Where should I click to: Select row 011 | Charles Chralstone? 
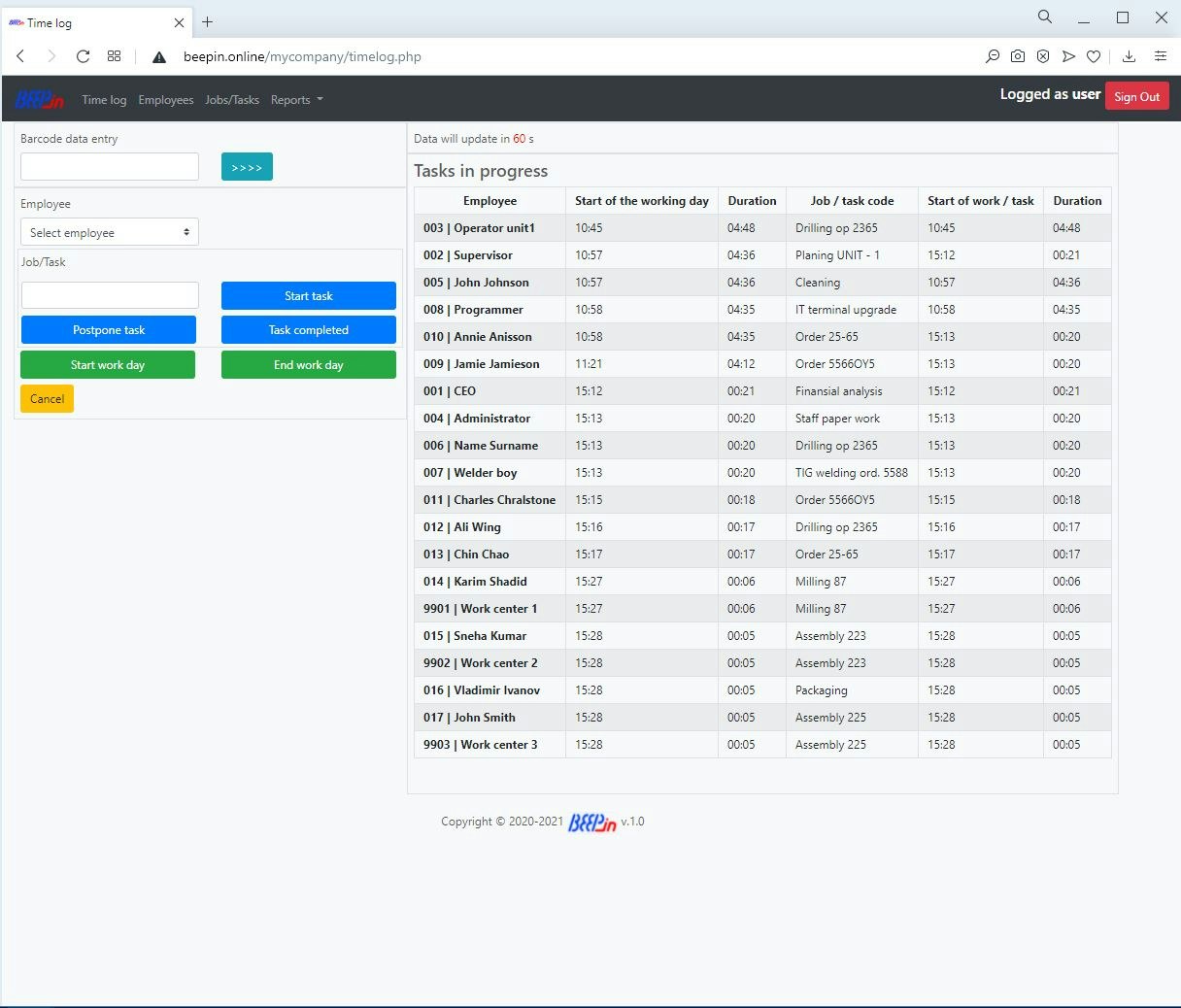coord(762,500)
